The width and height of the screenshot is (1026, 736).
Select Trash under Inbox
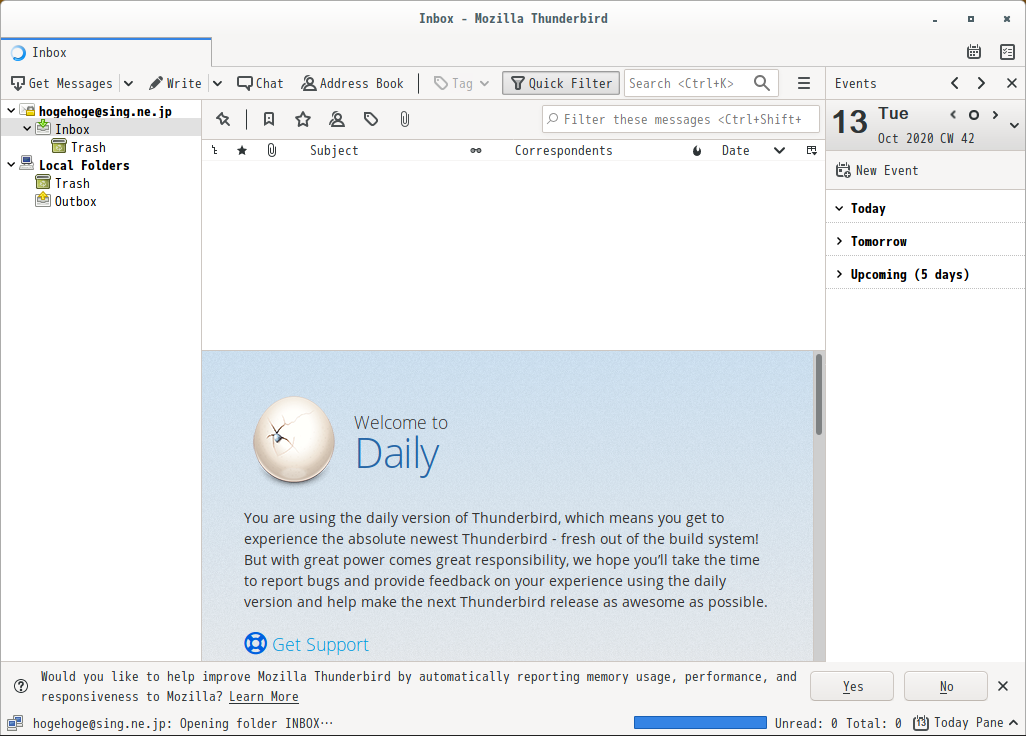click(88, 147)
